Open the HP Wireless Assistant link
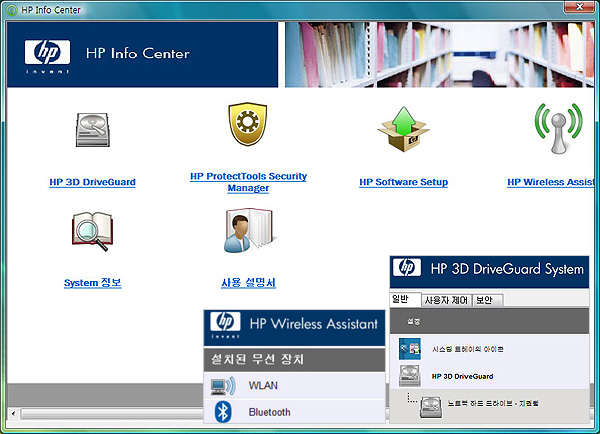 pos(551,182)
